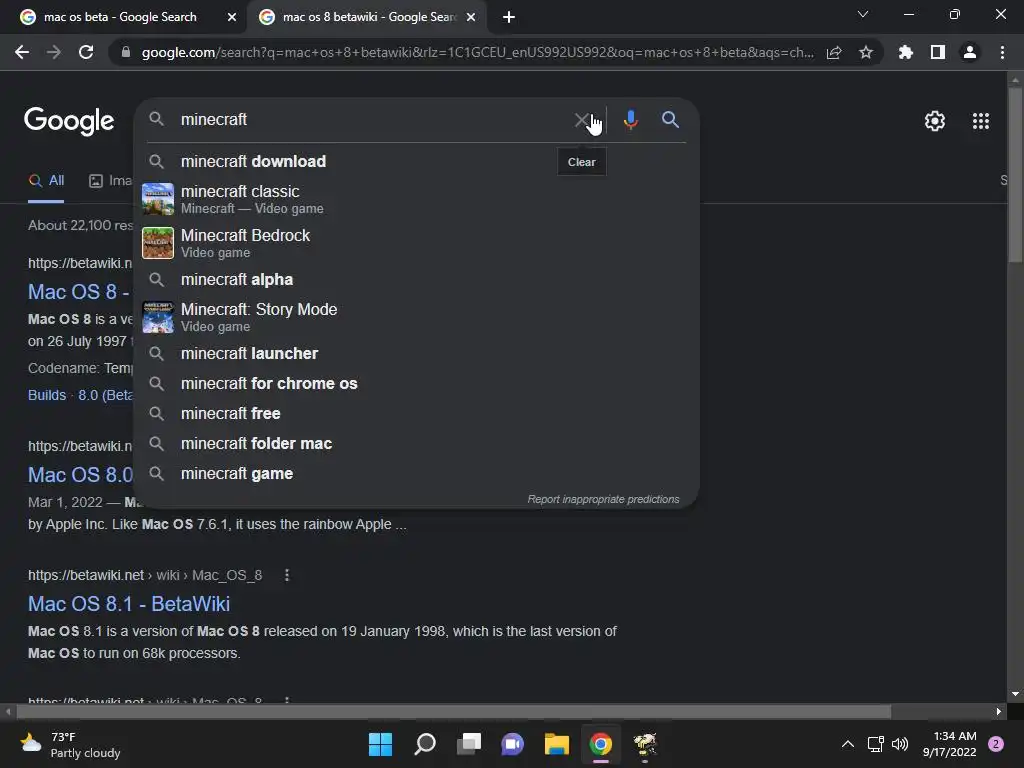1024x768 pixels.
Task: Choose the 'minecraft folder mac' suggestion
Action: click(416, 443)
